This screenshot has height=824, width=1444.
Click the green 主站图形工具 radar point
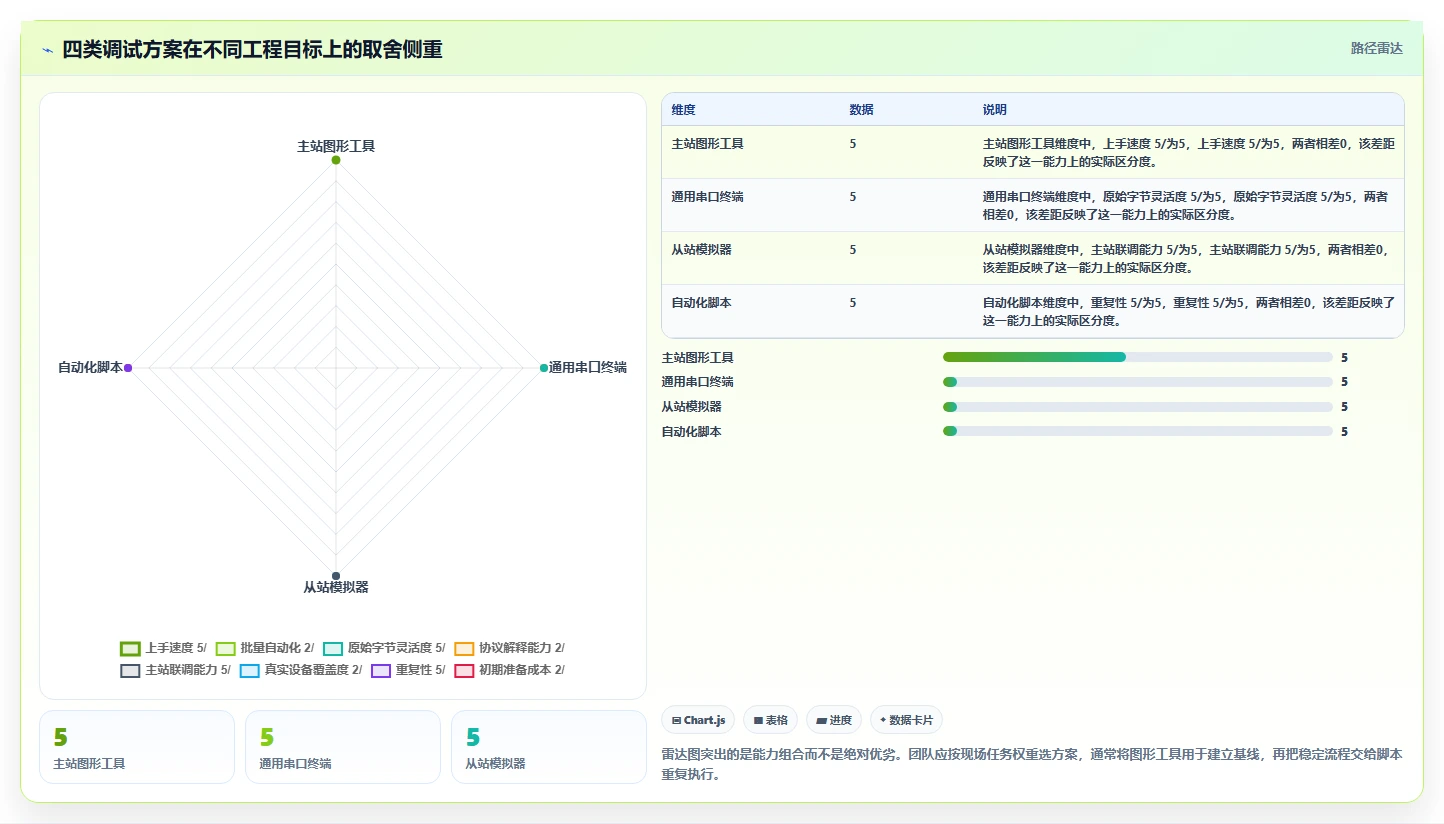tap(336, 160)
